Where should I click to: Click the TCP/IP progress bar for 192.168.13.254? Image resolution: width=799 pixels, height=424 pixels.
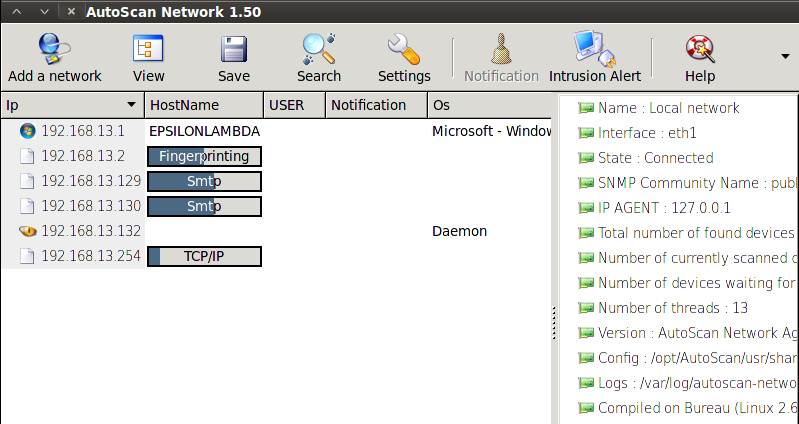[x=204, y=256]
